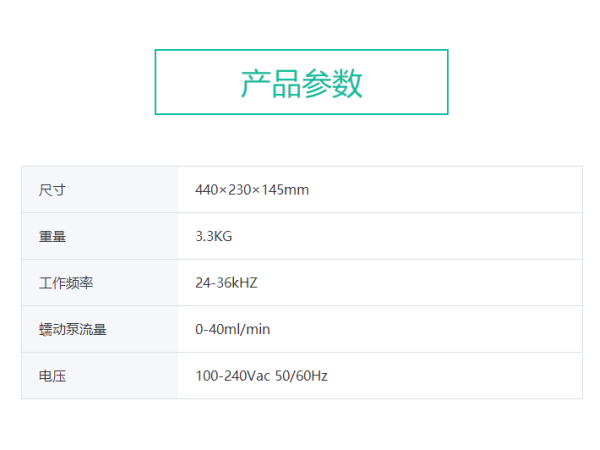
Task: Click the 数 character in the title
Action: pos(347,83)
